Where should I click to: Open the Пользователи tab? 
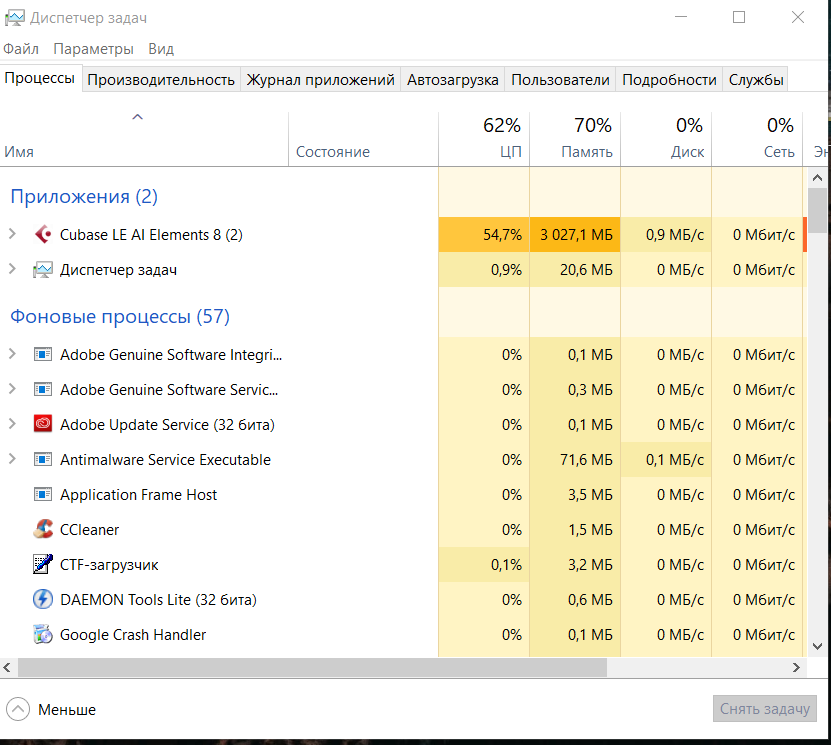[x=560, y=79]
